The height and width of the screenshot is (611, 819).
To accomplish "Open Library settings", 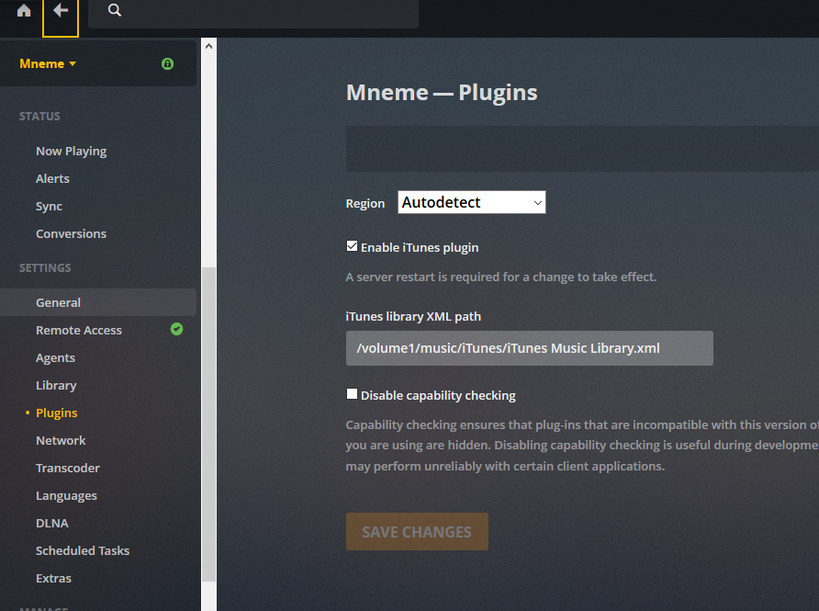I will tap(56, 385).
